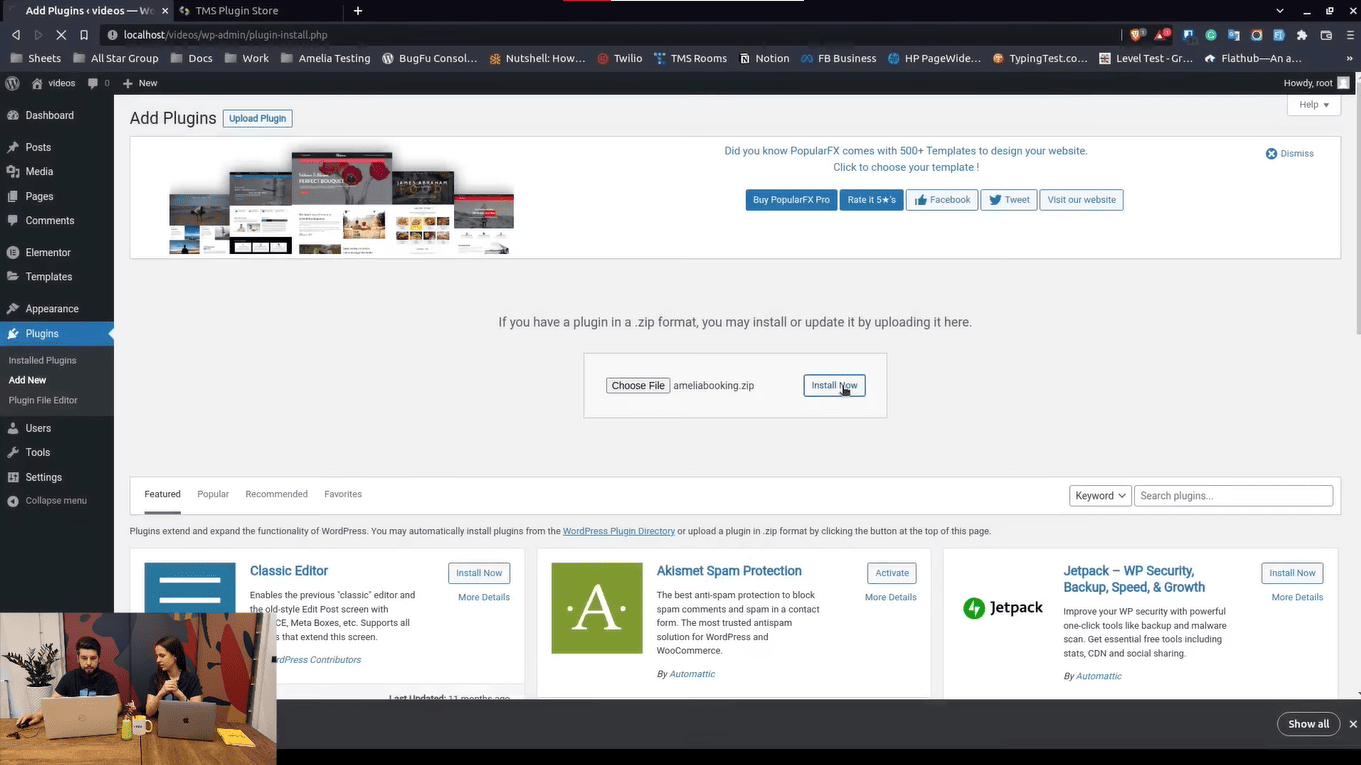
Task: Open Media in the sidebar
Action: click(39, 172)
